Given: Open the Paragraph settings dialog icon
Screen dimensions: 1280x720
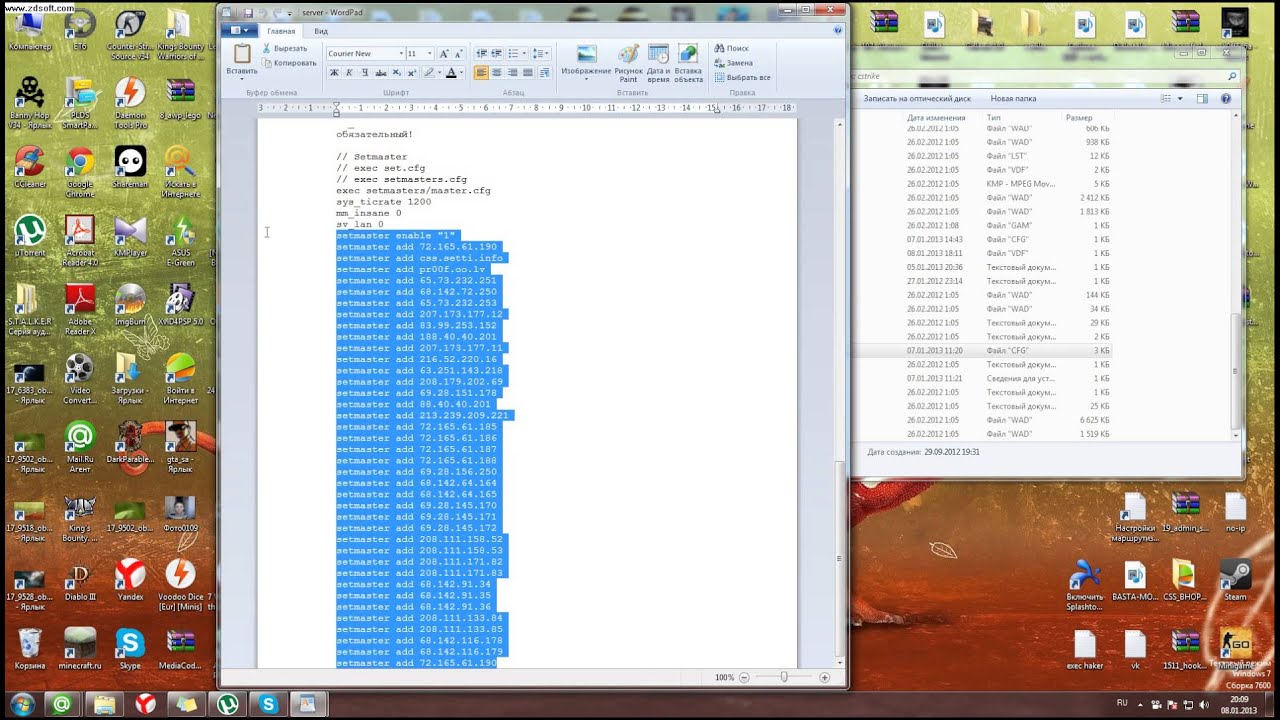Looking at the screenshot, I should tap(545, 73).
